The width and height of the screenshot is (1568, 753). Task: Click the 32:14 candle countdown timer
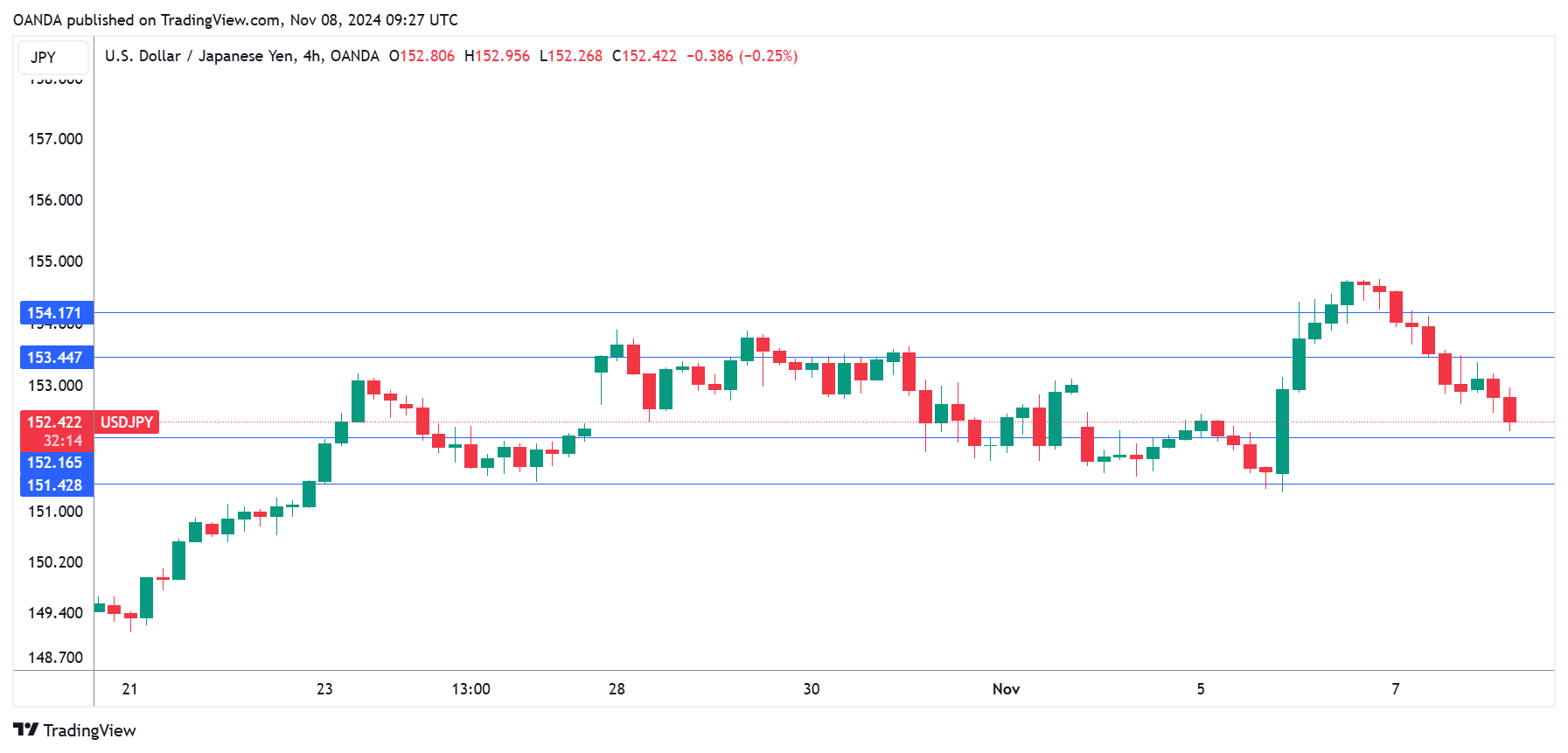(x=63, y=441)
